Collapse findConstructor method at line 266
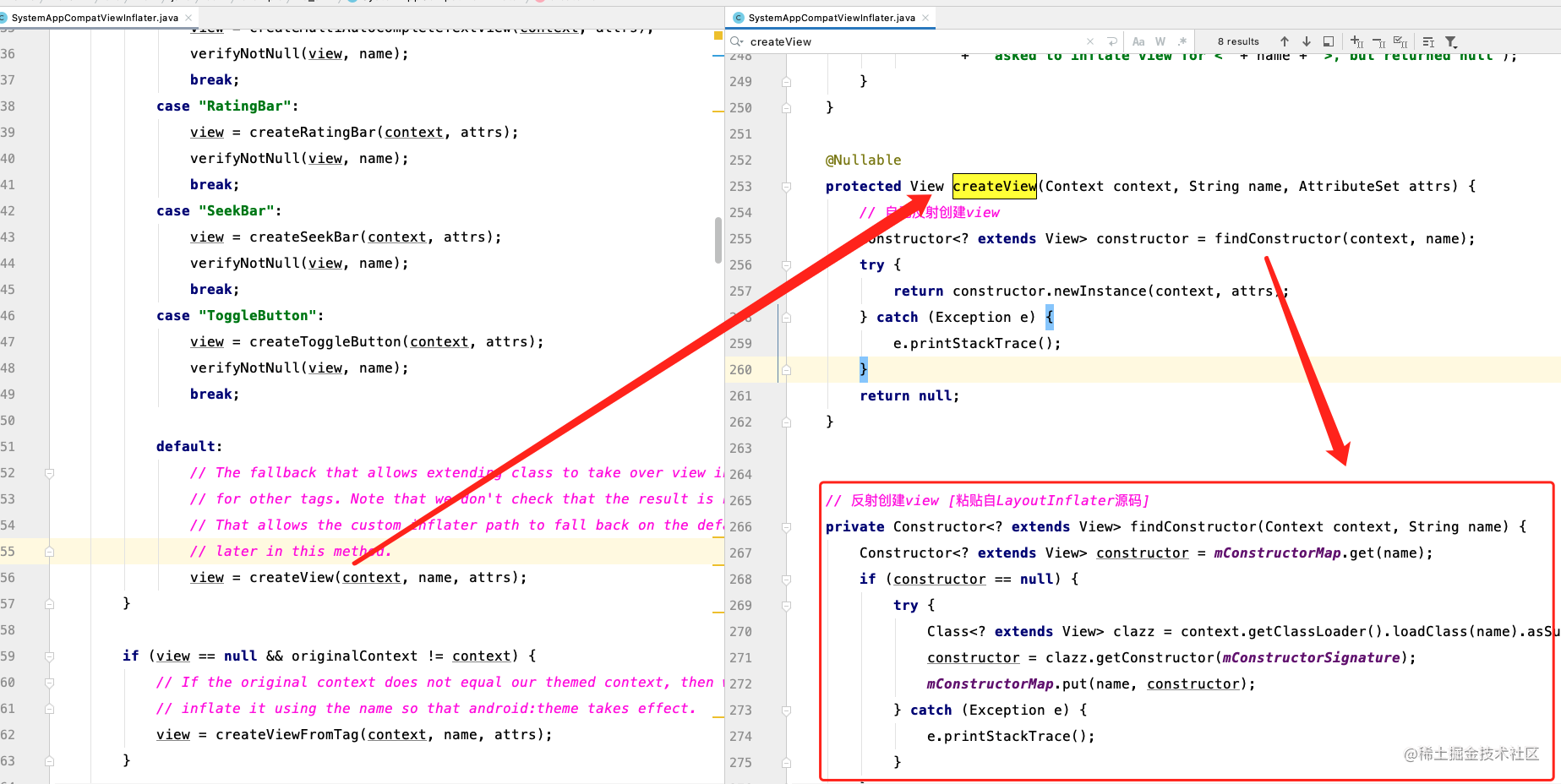 click(786, 526)
